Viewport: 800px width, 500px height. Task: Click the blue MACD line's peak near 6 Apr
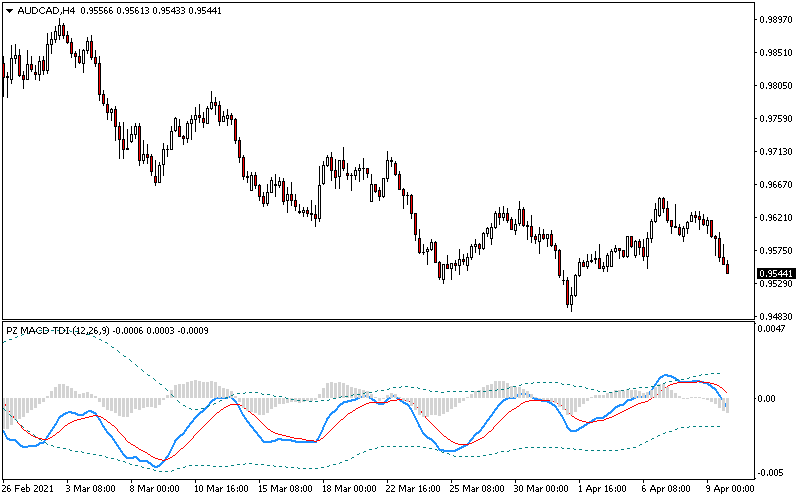[x=661, y=377]
